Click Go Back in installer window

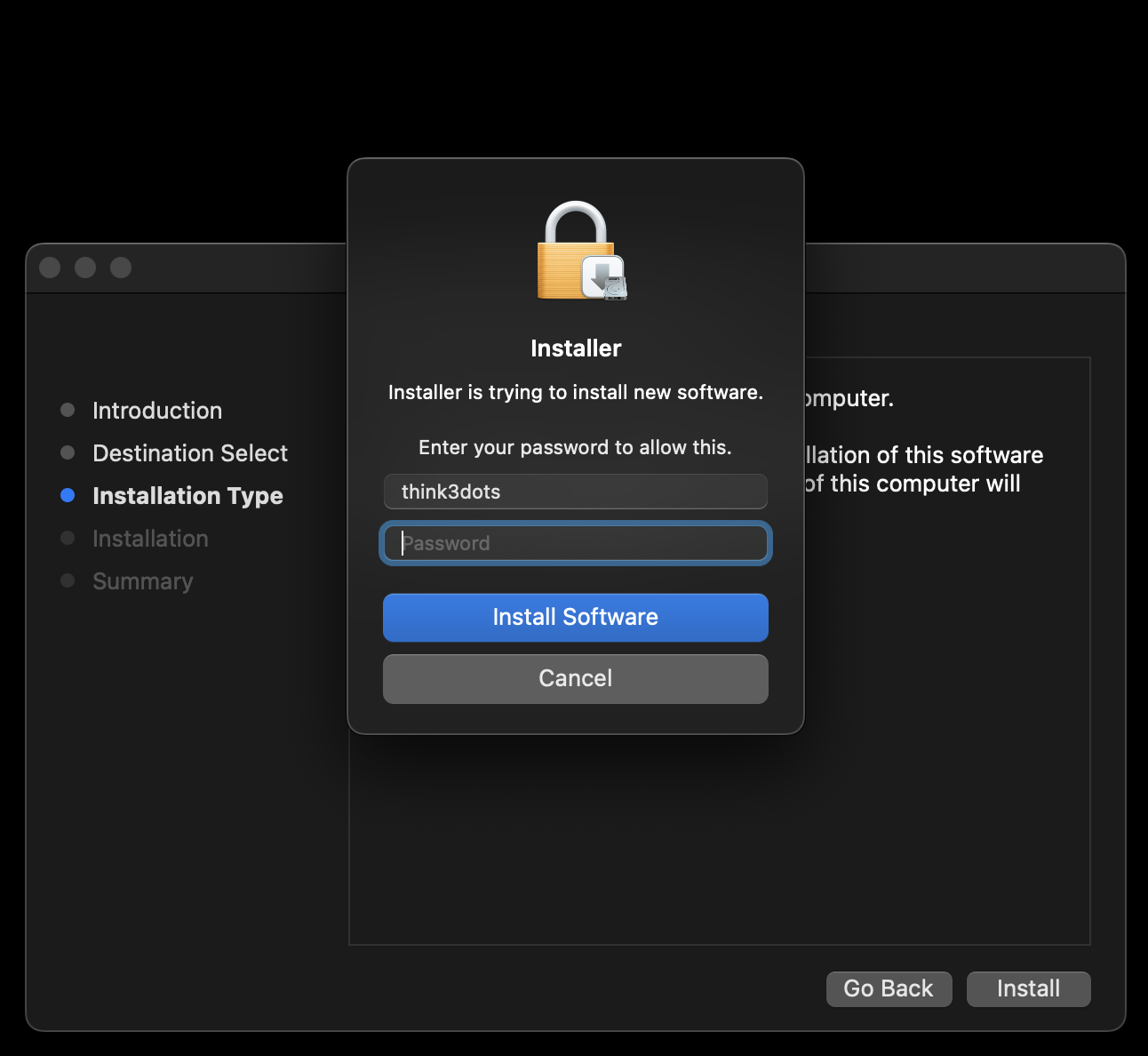[x=889, y=988]
